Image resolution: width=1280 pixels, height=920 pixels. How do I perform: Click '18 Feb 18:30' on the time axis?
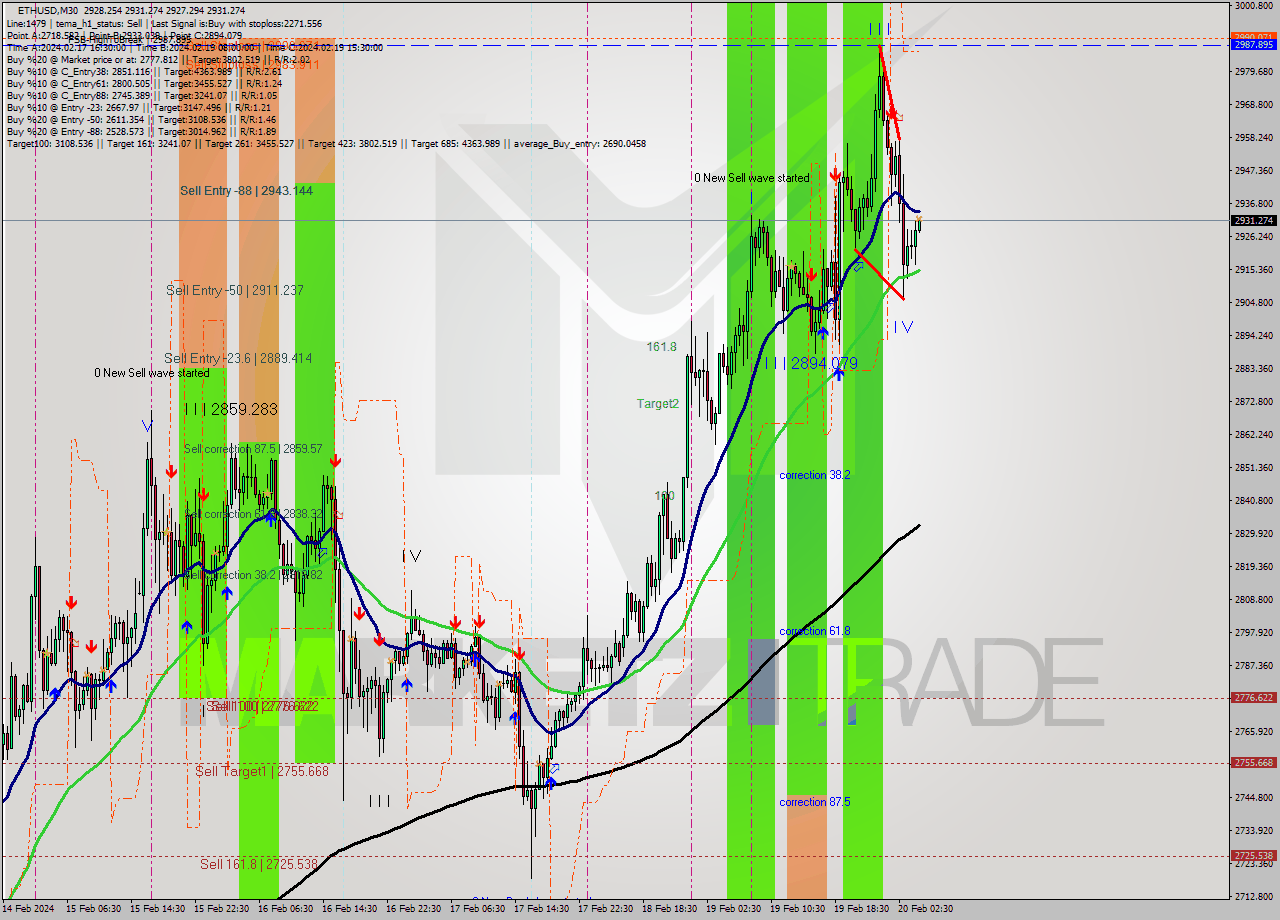(x=668, y=909)
